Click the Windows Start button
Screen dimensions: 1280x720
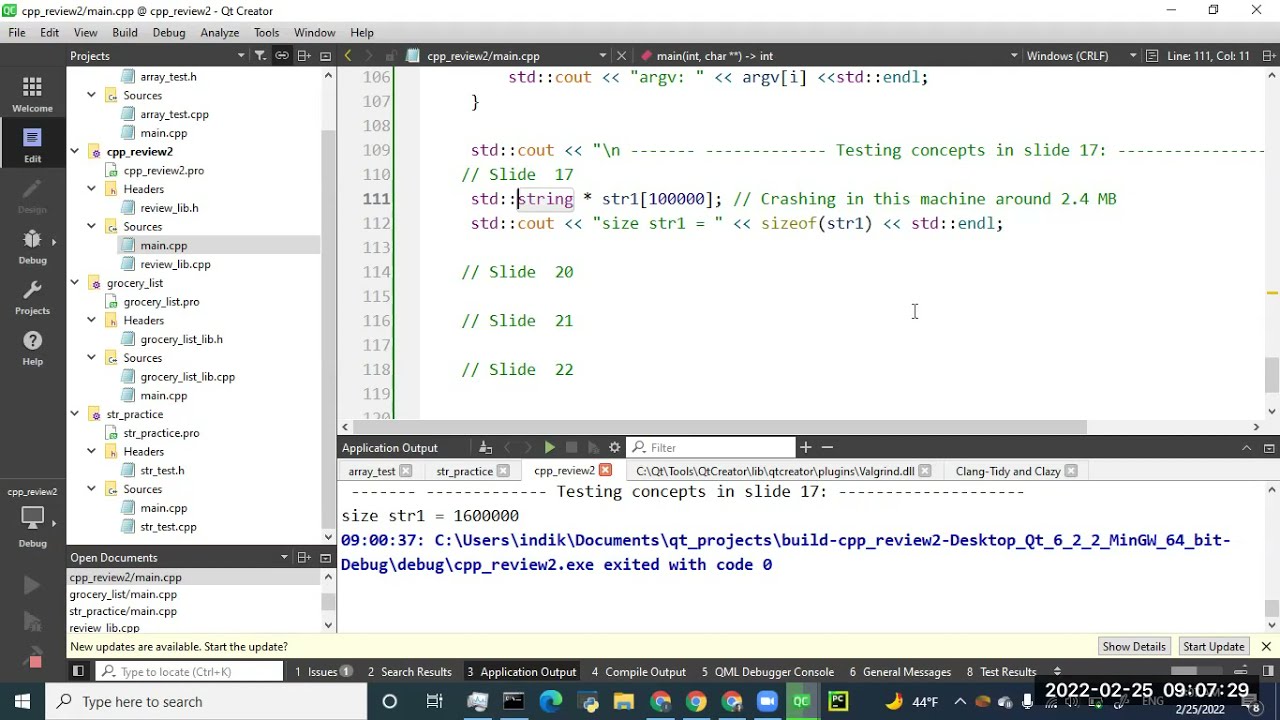pos(22,702)
